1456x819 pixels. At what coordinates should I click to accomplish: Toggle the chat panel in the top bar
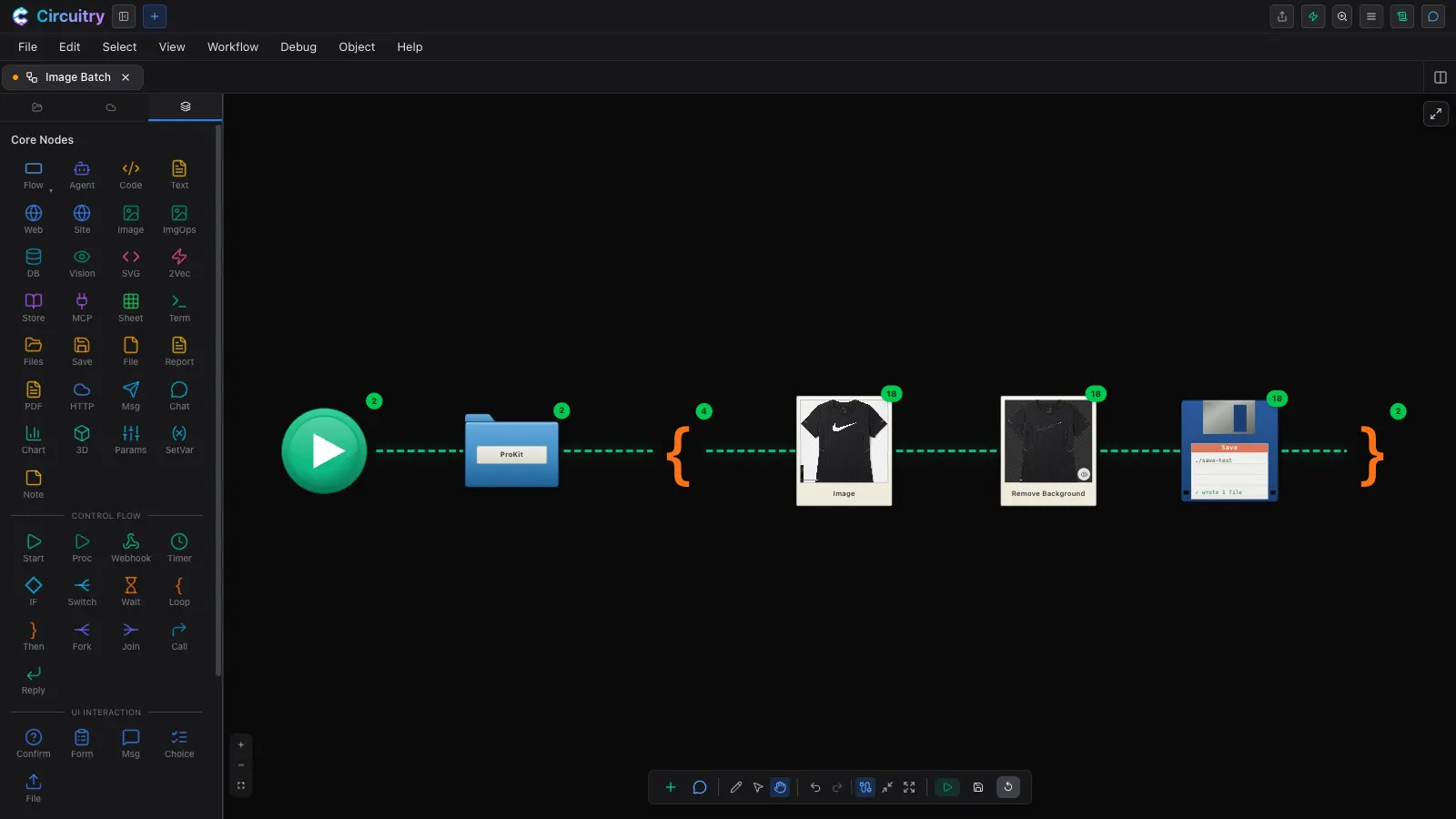1433,16
